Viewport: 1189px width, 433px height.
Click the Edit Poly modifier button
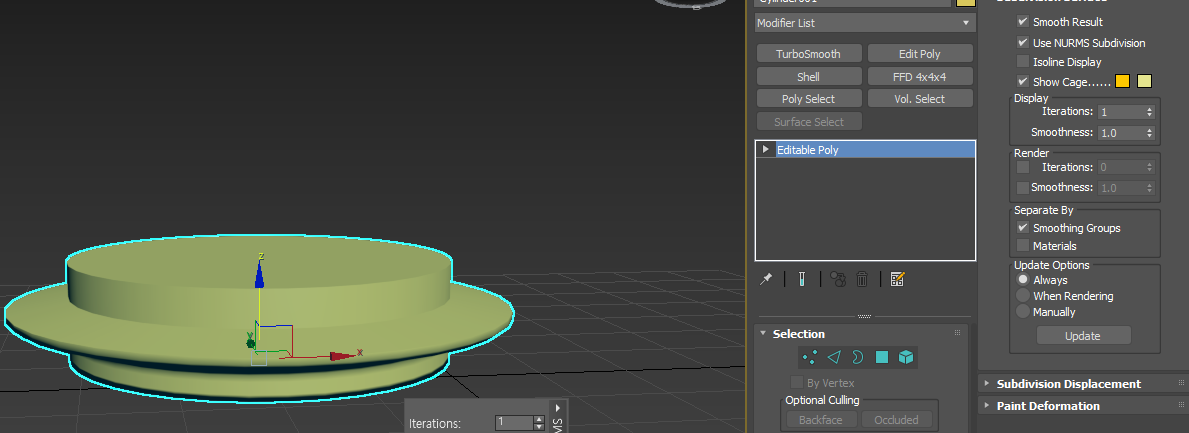[920, 54]
